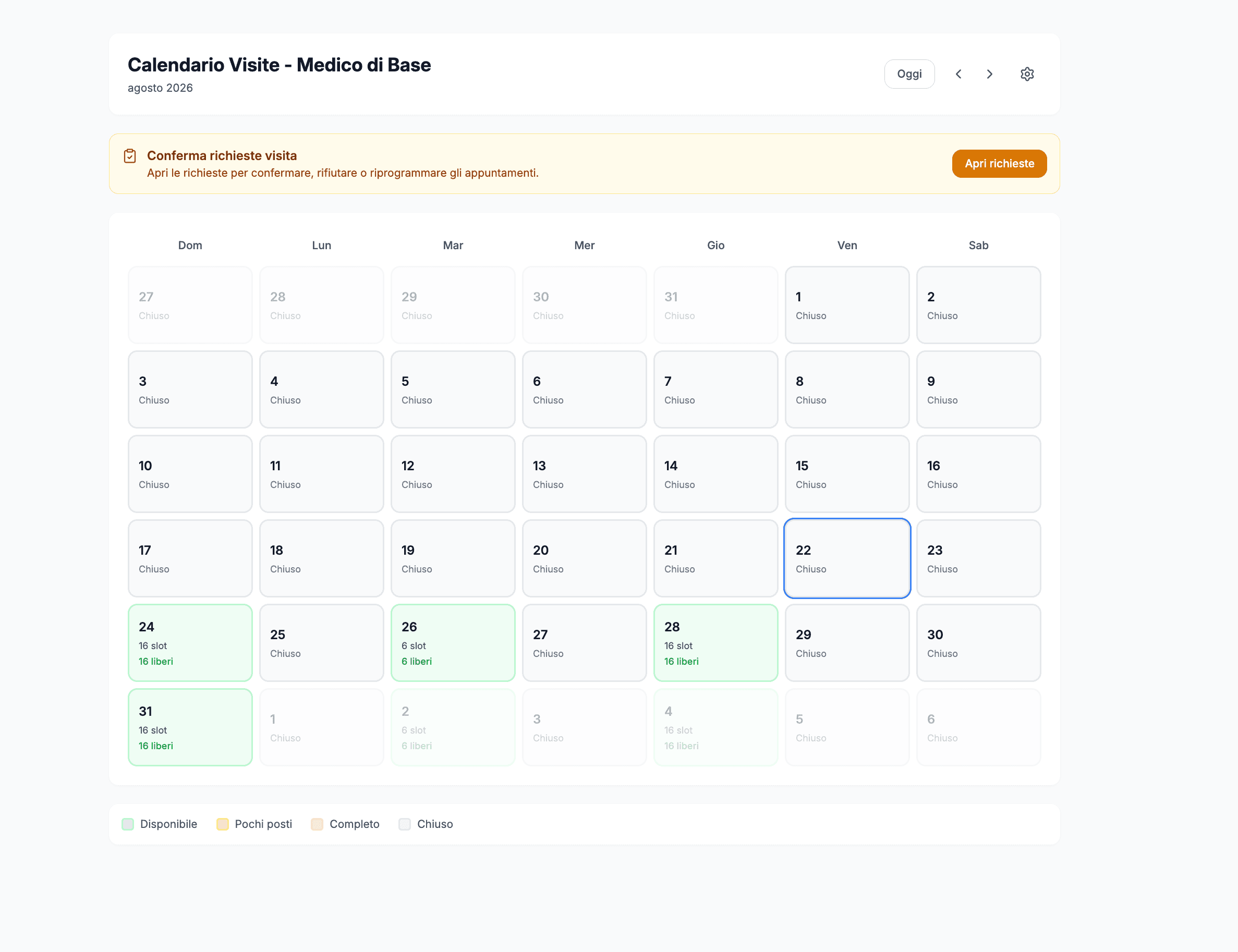Select closed day 9
The image size is (1238, 952).
click(978, 389)
